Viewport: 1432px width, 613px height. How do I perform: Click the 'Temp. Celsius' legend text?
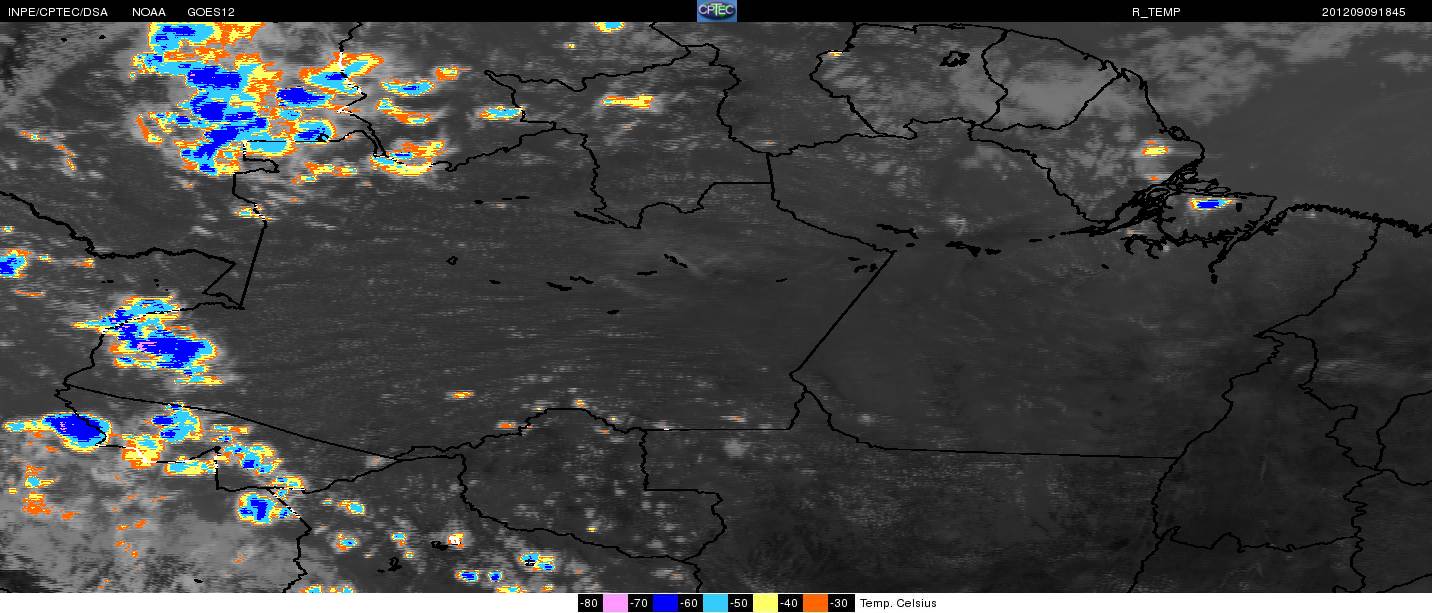898,603
